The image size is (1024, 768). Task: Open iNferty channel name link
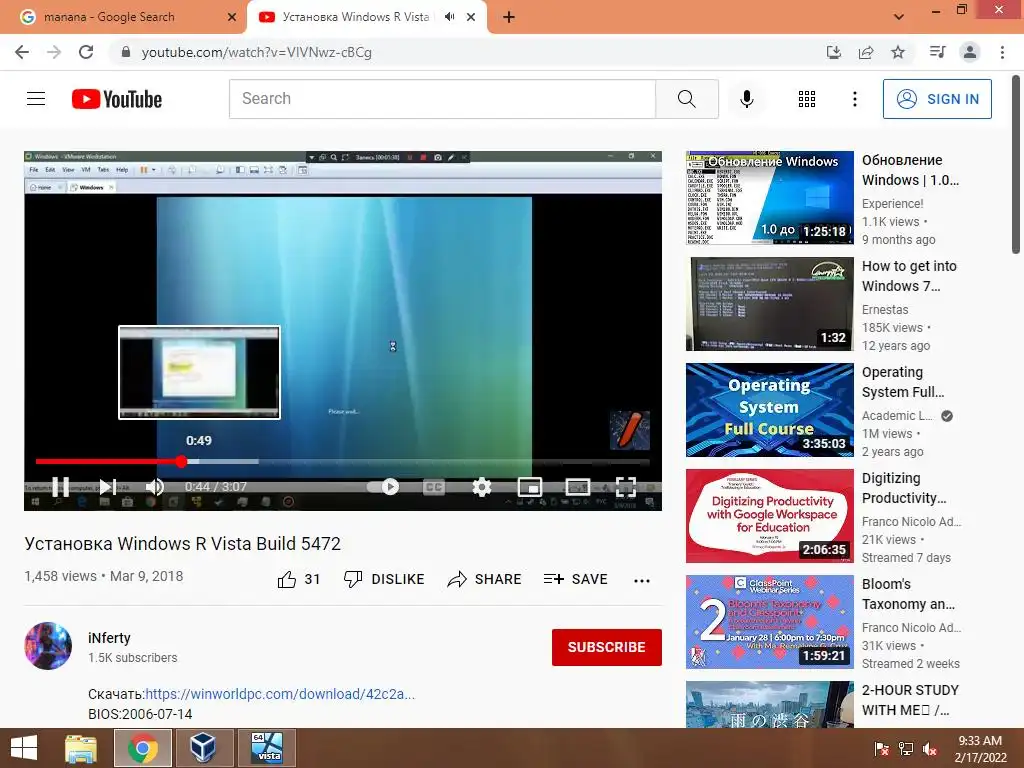[x=109, y=637]
